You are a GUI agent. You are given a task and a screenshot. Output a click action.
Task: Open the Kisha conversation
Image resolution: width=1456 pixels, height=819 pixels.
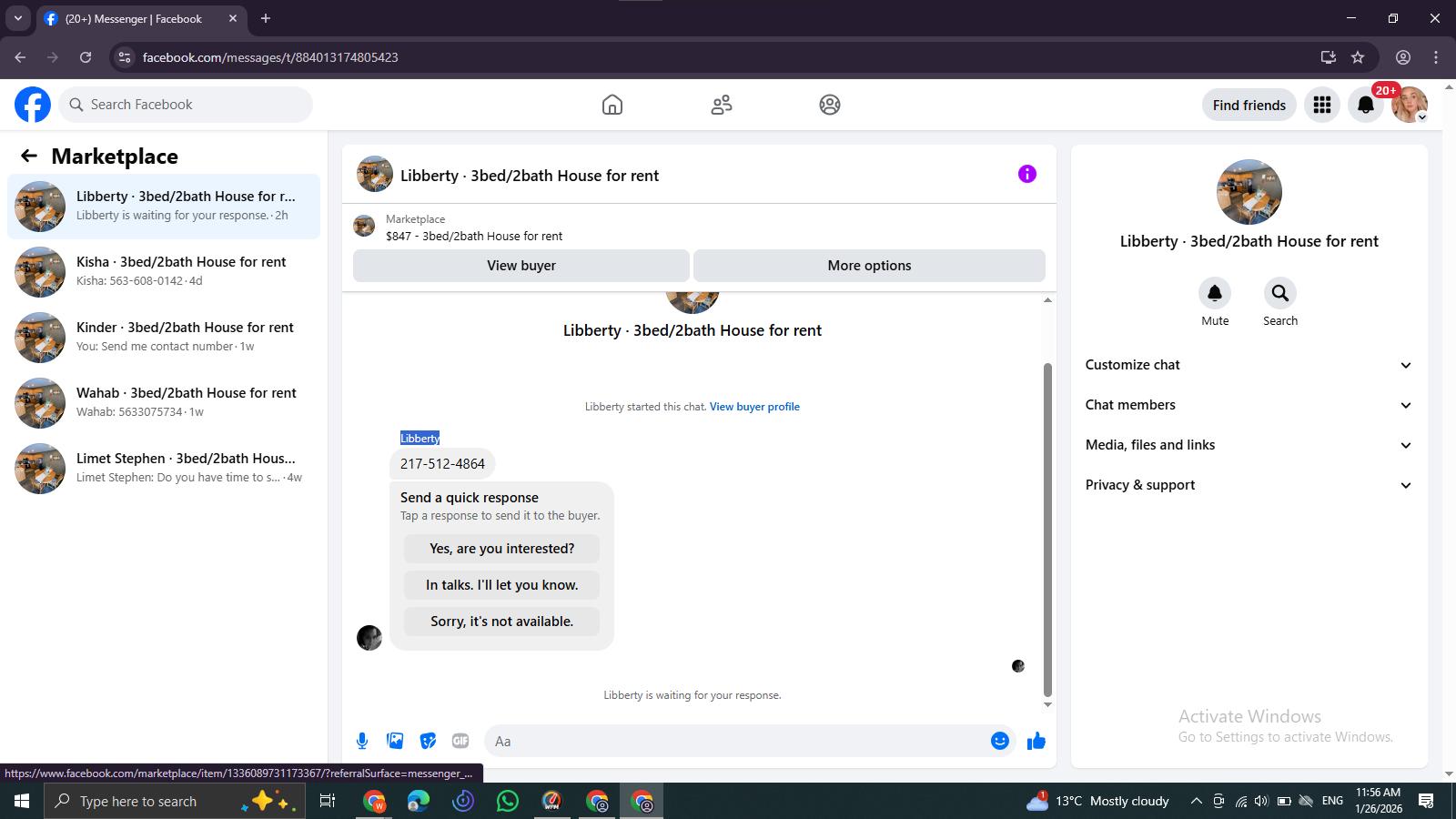164,272
